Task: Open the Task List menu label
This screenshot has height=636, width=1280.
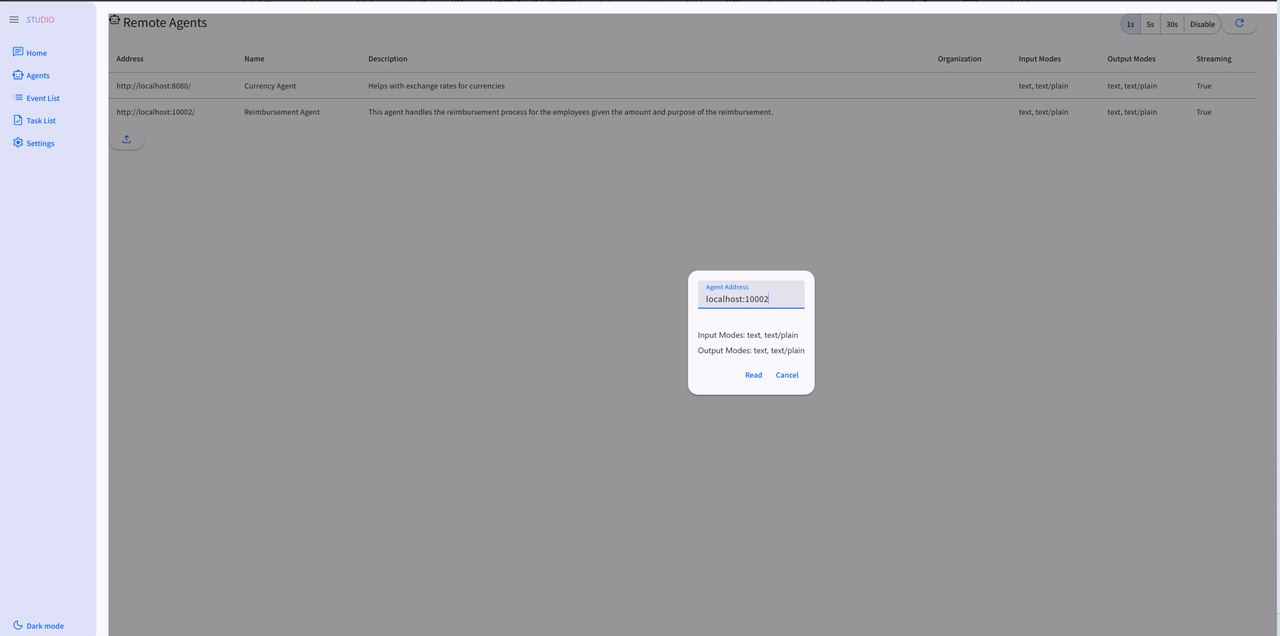Action: point(41,120)
